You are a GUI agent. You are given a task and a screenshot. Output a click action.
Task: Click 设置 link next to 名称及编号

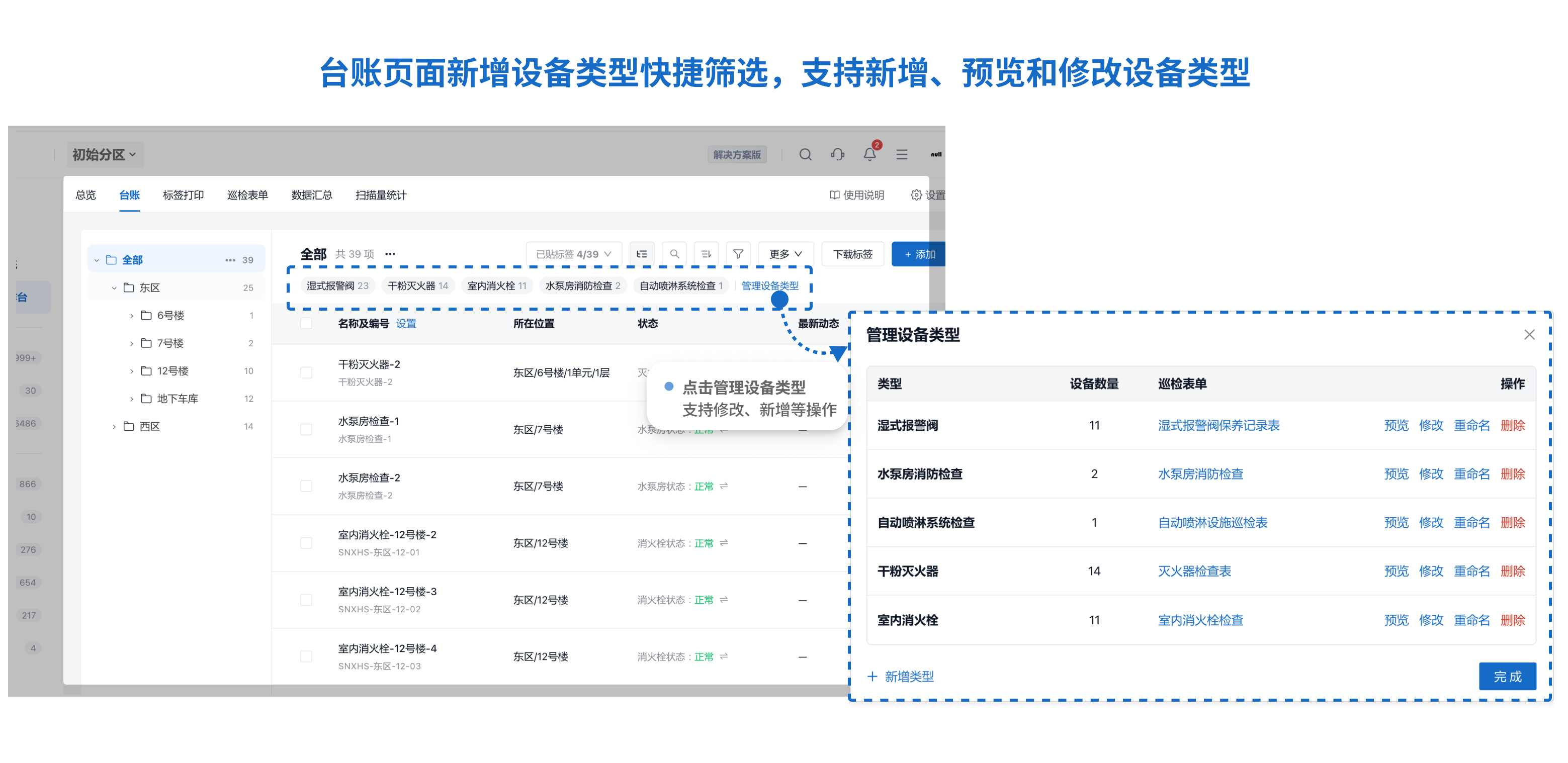pyautogui.click(x=406, y=324)
